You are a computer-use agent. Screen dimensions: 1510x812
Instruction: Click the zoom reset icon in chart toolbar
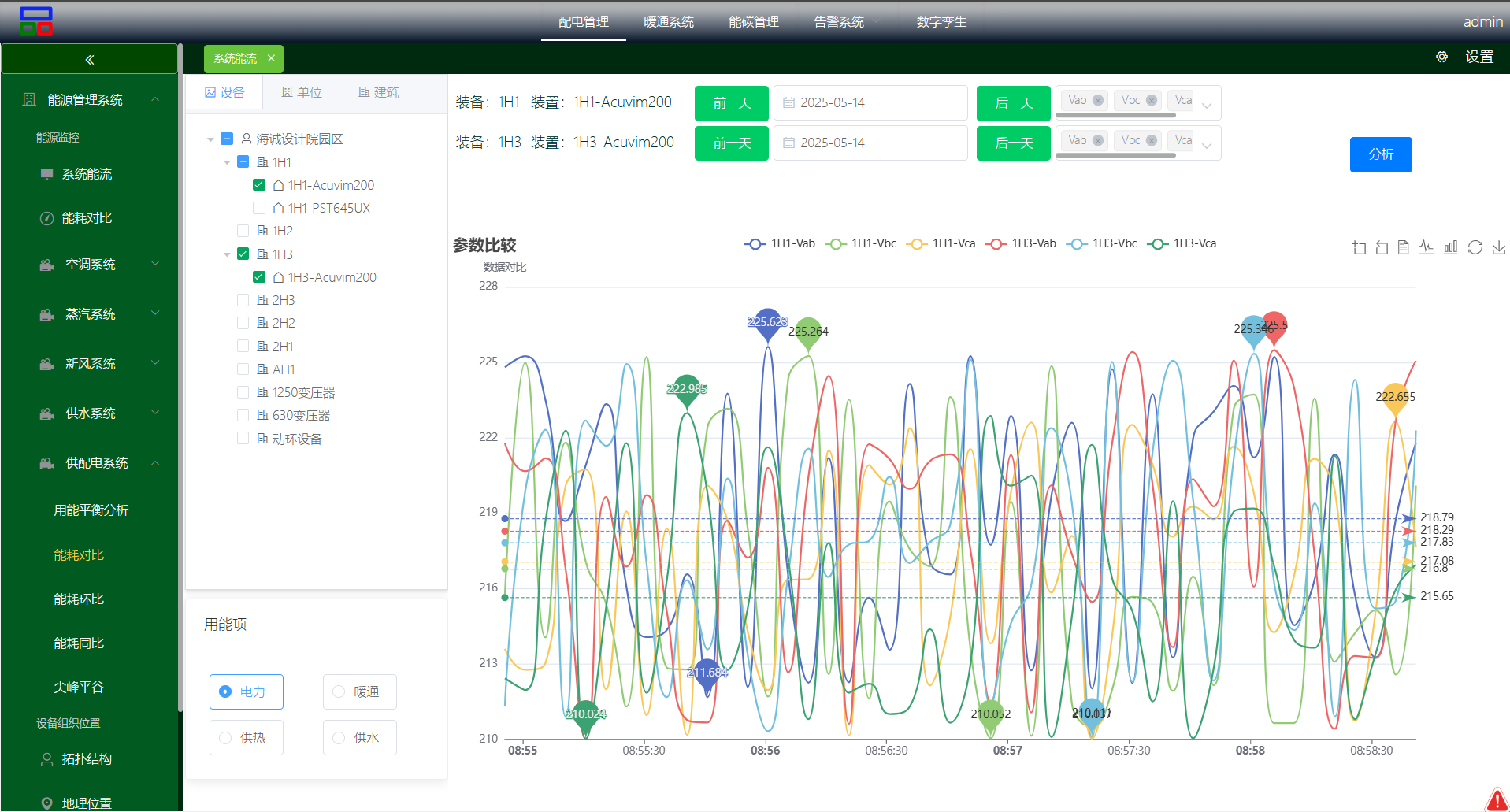point(1382,247)
